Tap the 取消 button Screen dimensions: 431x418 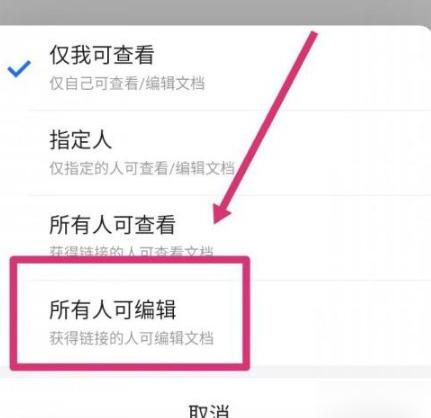[x=209, y=412]
